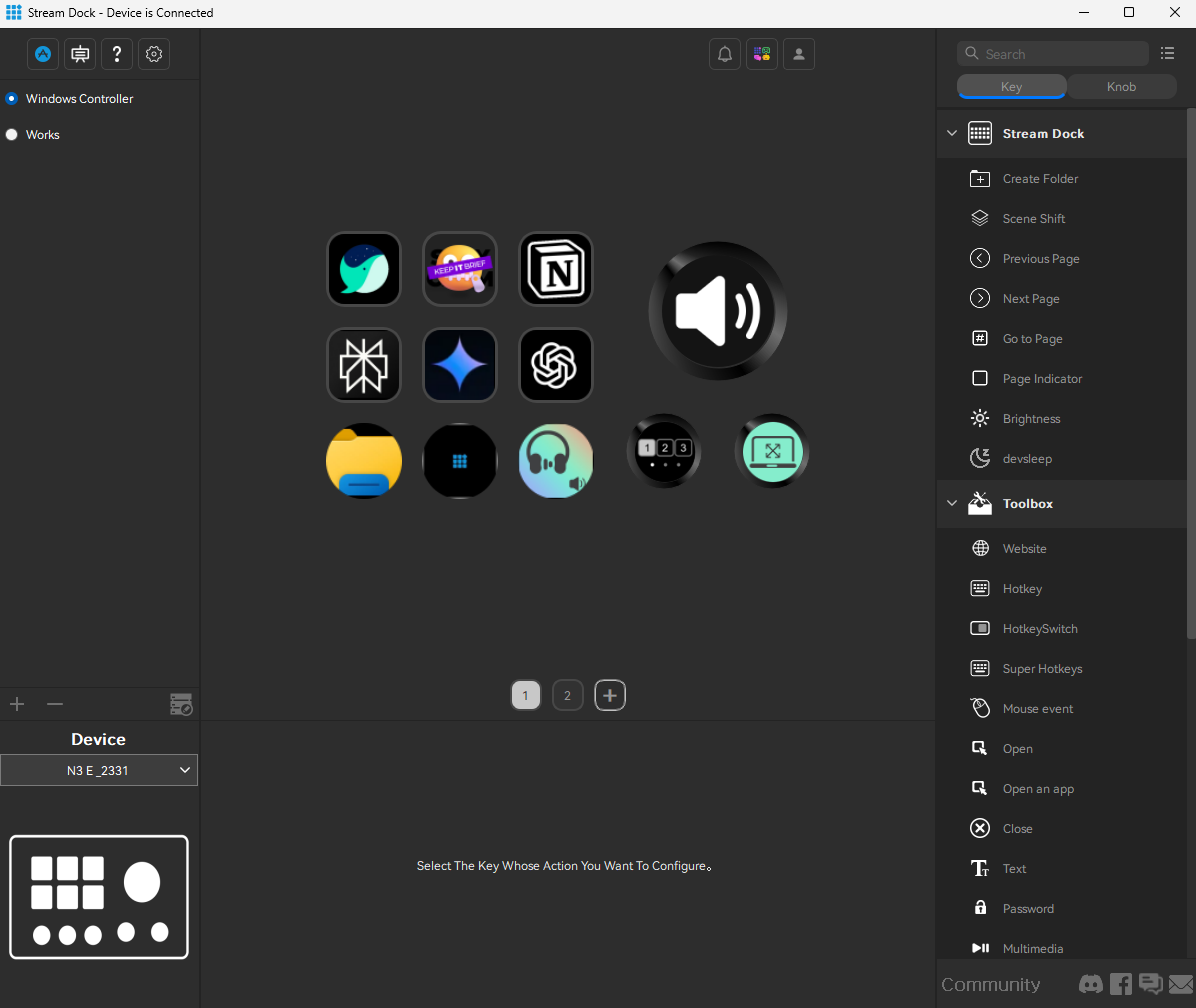
Task: Go to page 1
Action: click(x=526, y=695)
